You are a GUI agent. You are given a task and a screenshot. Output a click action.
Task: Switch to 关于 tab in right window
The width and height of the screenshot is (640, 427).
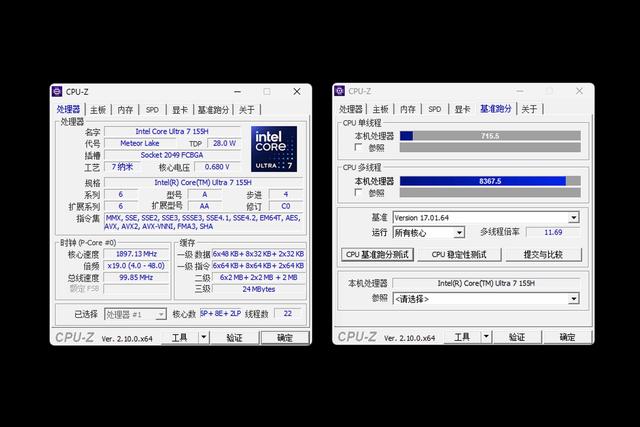coord(529,109)
